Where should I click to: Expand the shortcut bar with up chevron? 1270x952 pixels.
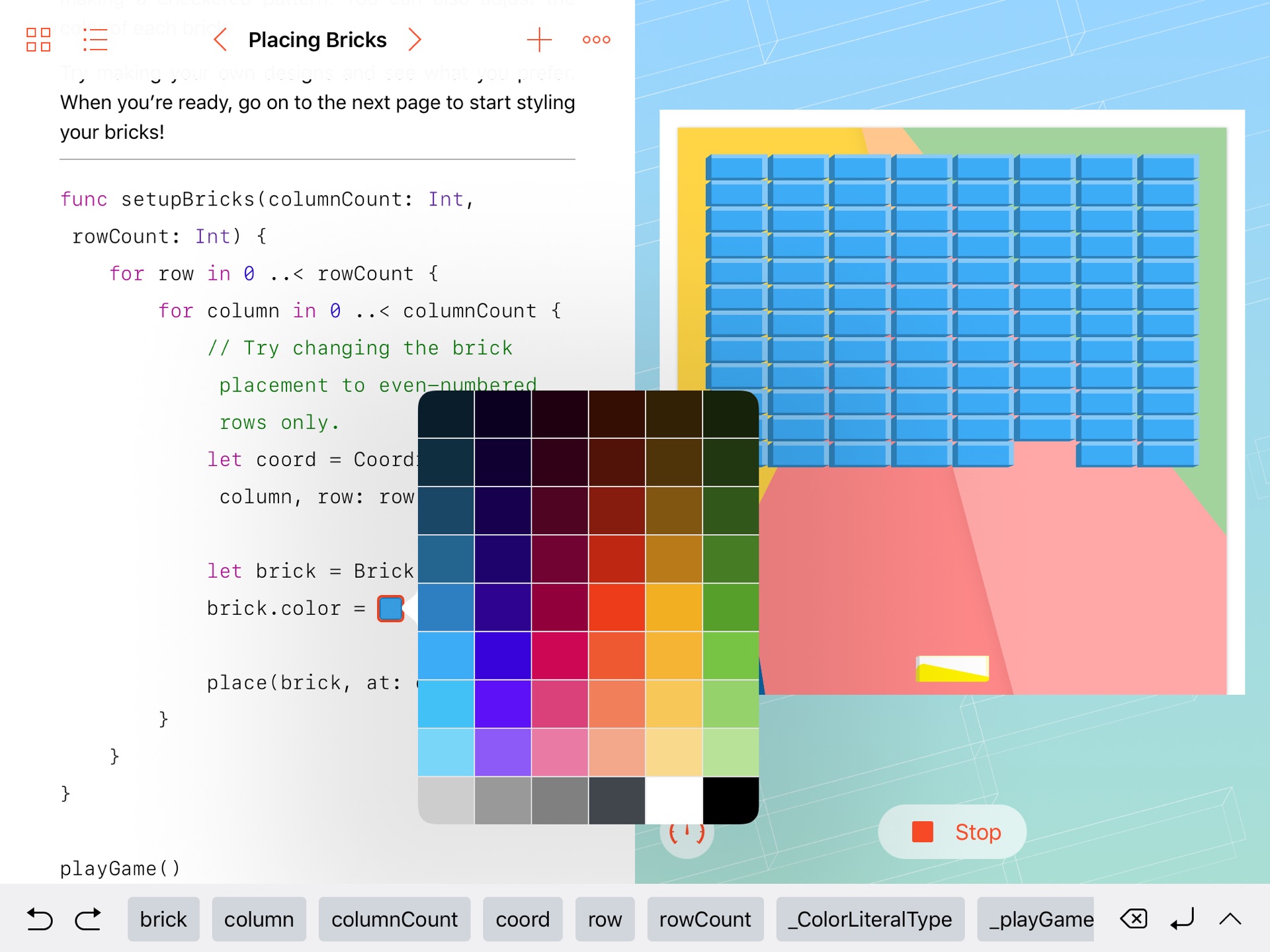click(1230, 919)
